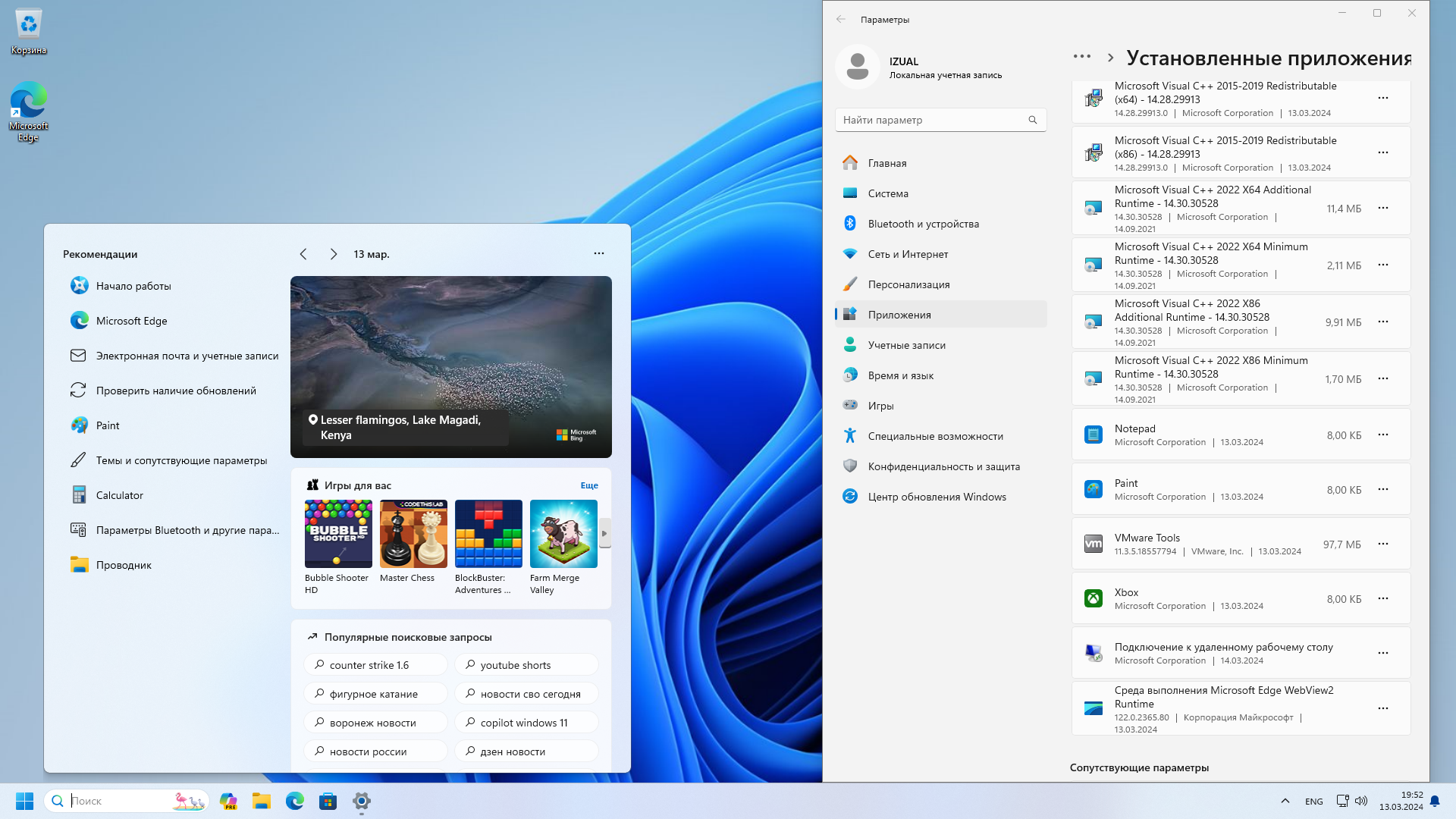The image size is (1456, 819).
Task: Expand breadcrumb ellipsis in settings header
Action: click(1082, 57)
